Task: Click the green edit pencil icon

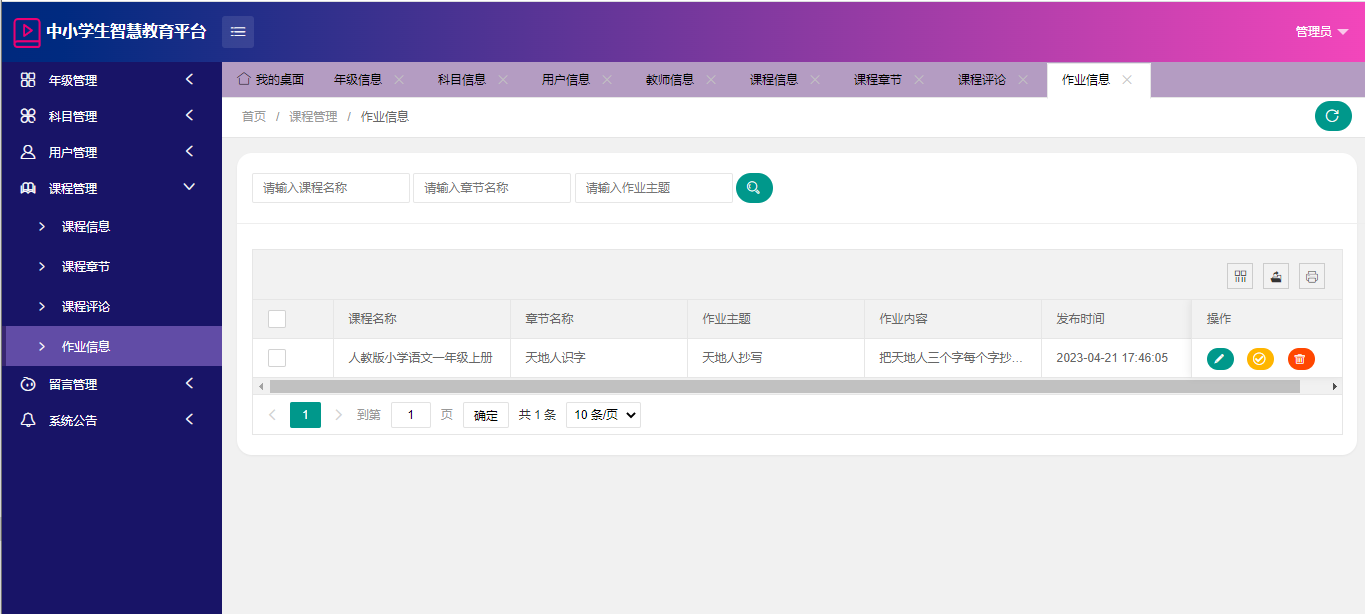Action: click(x=1220, y=358)
